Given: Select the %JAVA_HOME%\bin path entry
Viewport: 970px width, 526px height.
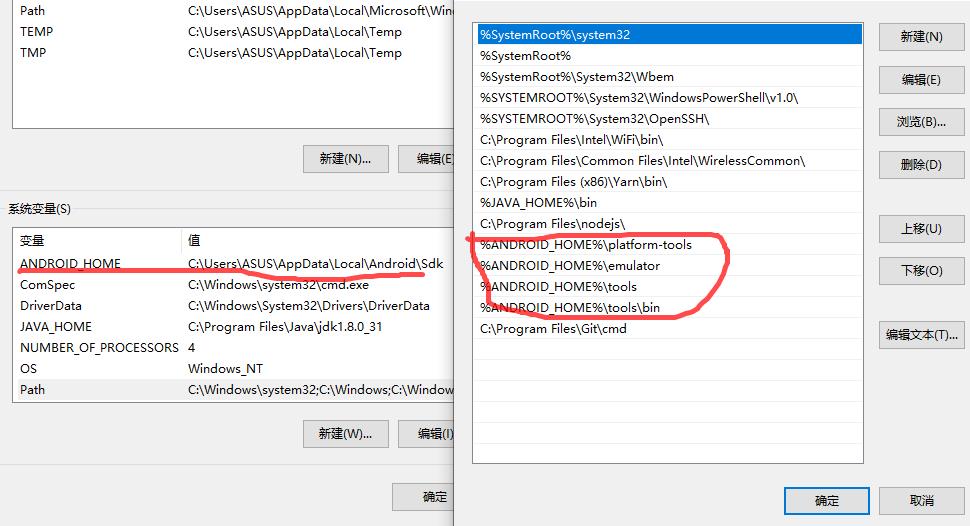Looking at the screenshot, I should click(x=668, y=203).
